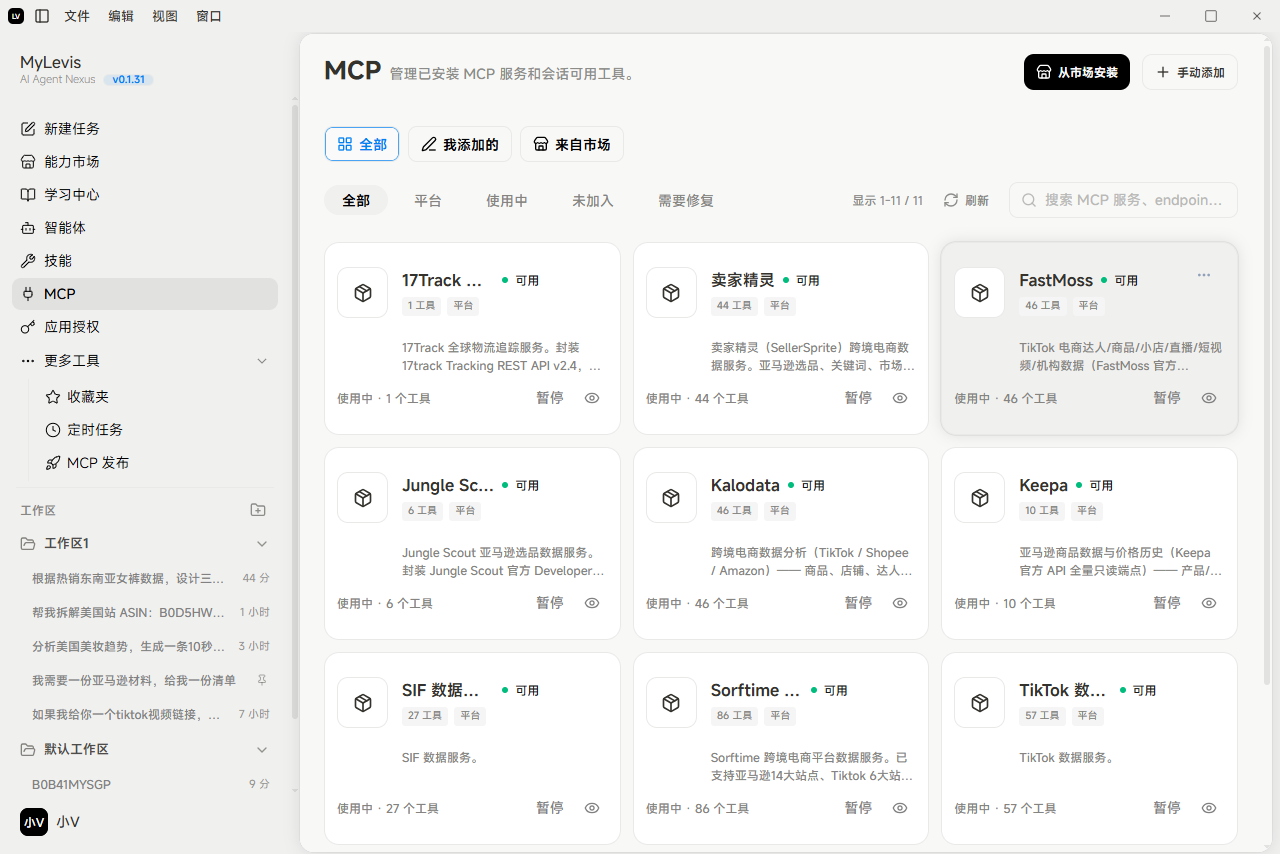
Task: Select the 使用中 filter tab
Action: (x=507, y=201)
